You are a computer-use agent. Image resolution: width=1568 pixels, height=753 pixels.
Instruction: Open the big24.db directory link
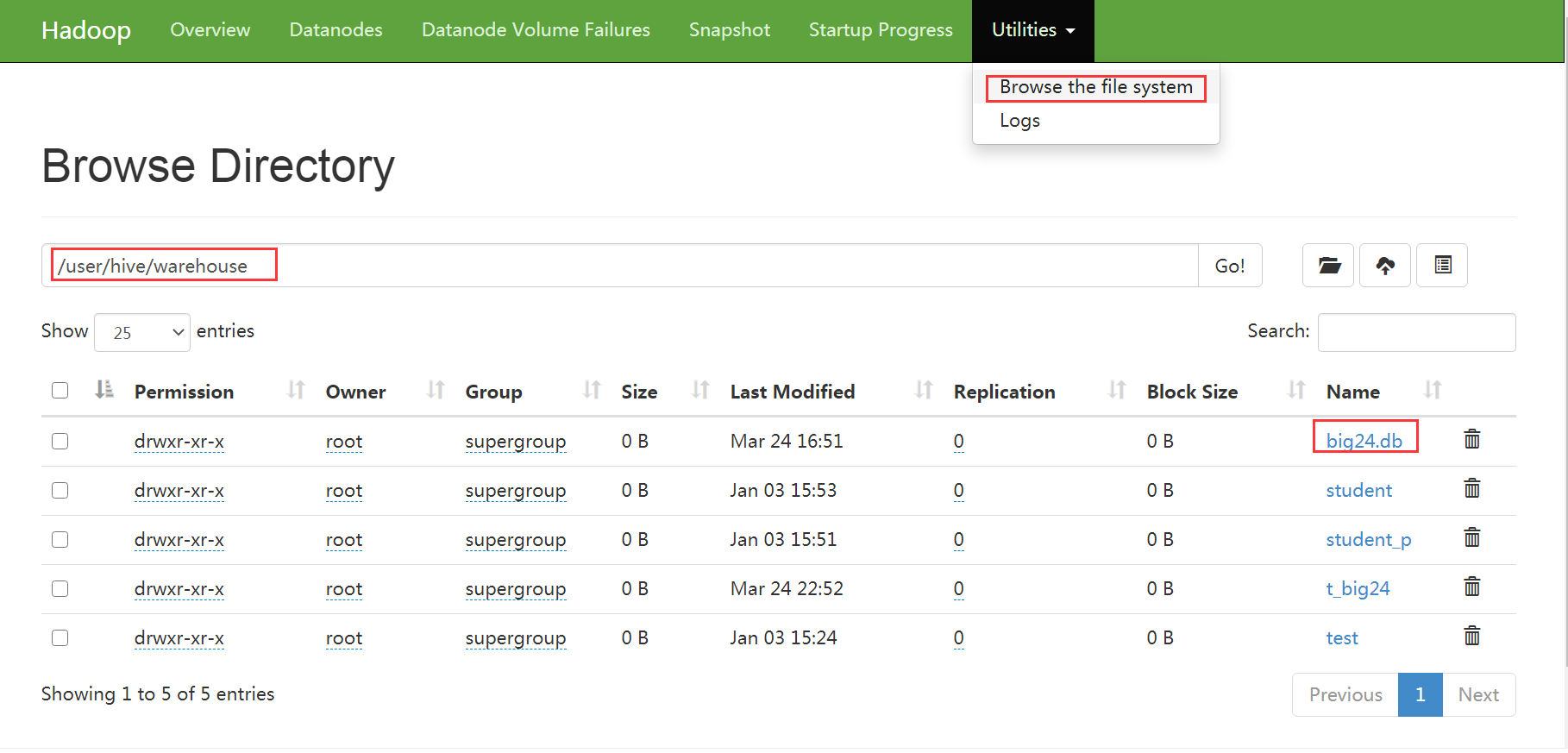(x=1364, y=441)
